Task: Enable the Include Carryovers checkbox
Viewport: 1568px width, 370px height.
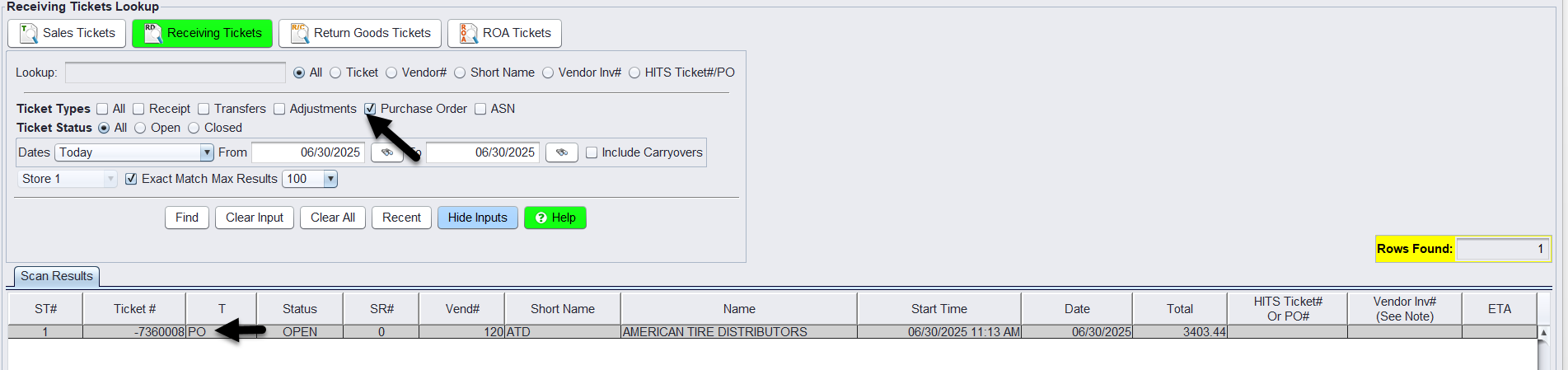Action: click(592, 152)
